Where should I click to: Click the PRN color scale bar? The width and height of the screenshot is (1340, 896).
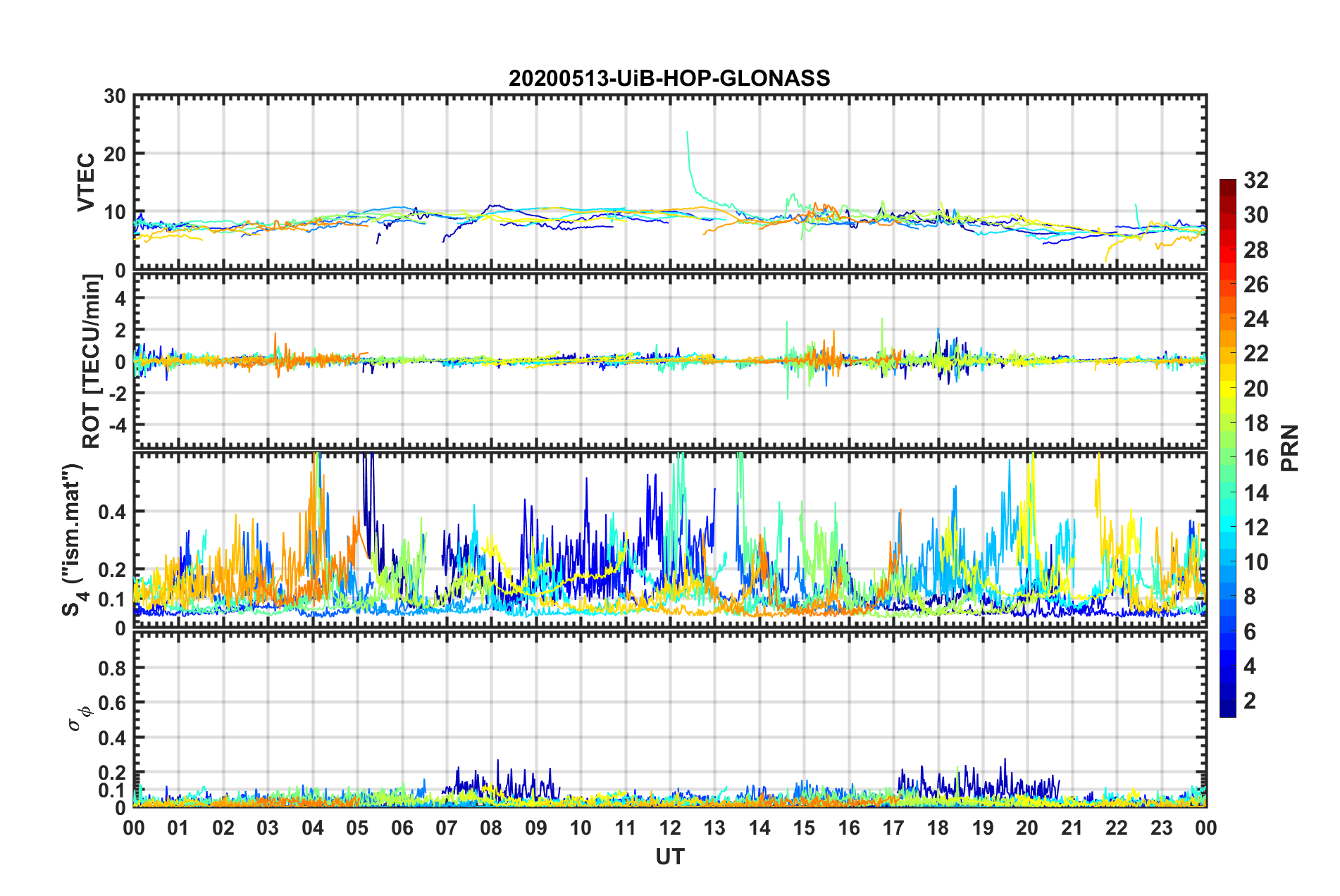pyautogui.click(x=1228, y=448)
